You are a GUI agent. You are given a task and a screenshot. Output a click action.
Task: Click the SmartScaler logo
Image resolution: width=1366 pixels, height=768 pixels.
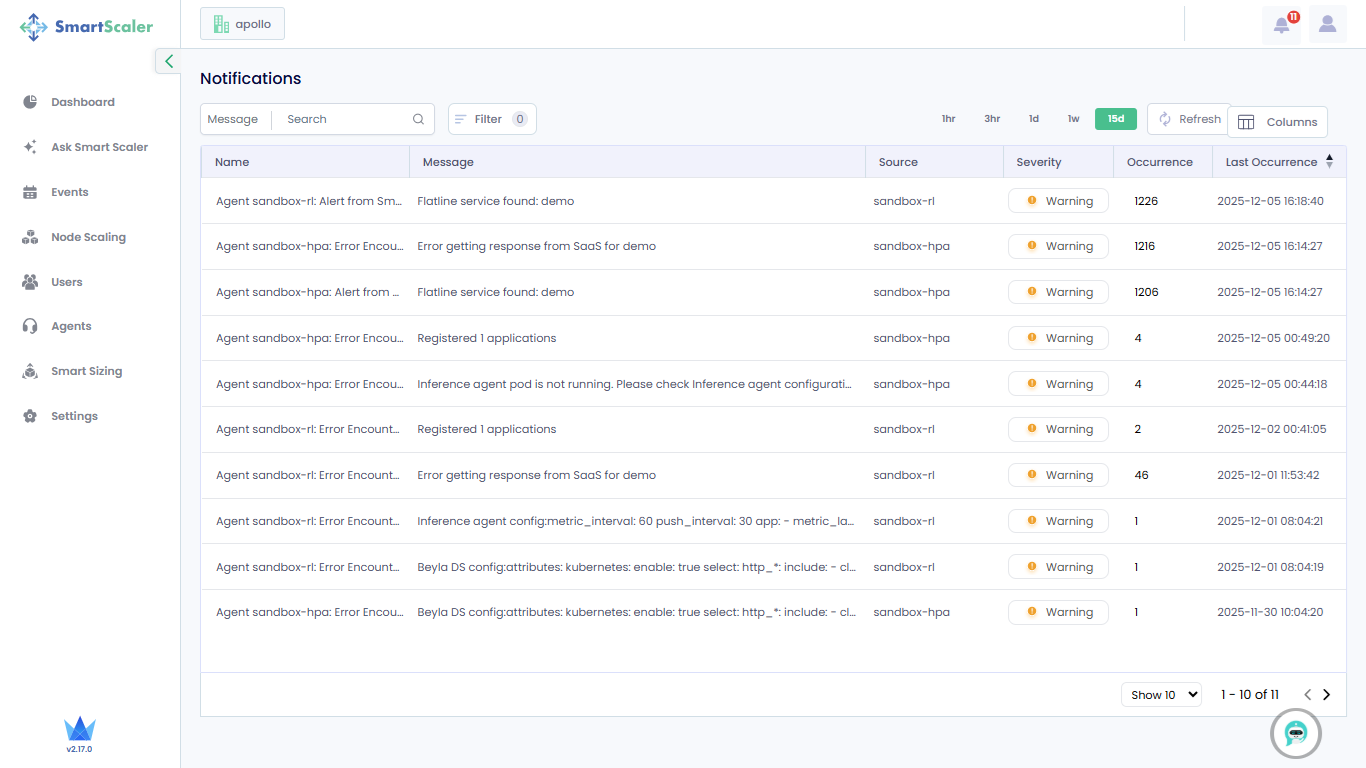pos(87,27)
